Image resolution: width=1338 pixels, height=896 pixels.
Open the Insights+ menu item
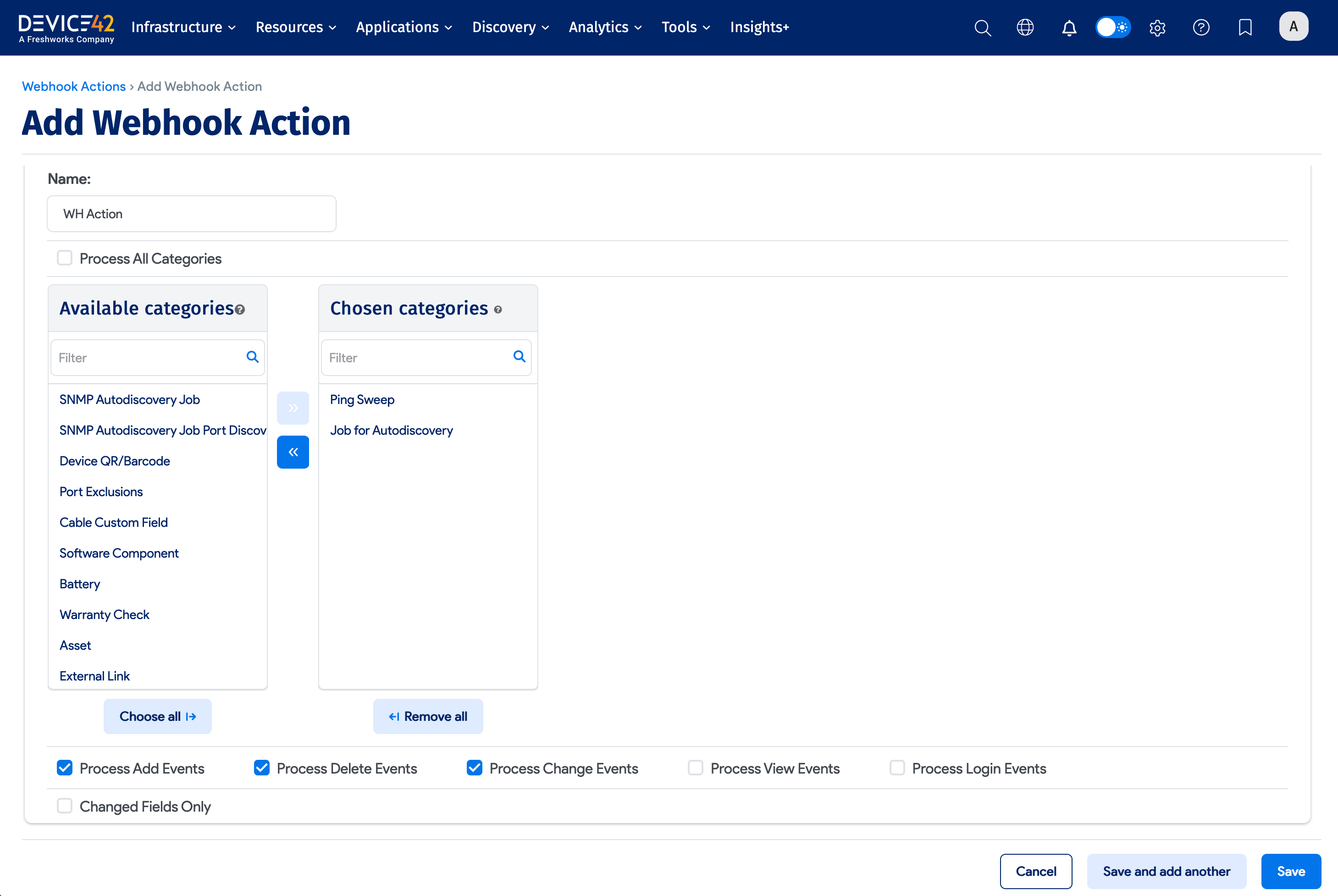pos(759,27)
